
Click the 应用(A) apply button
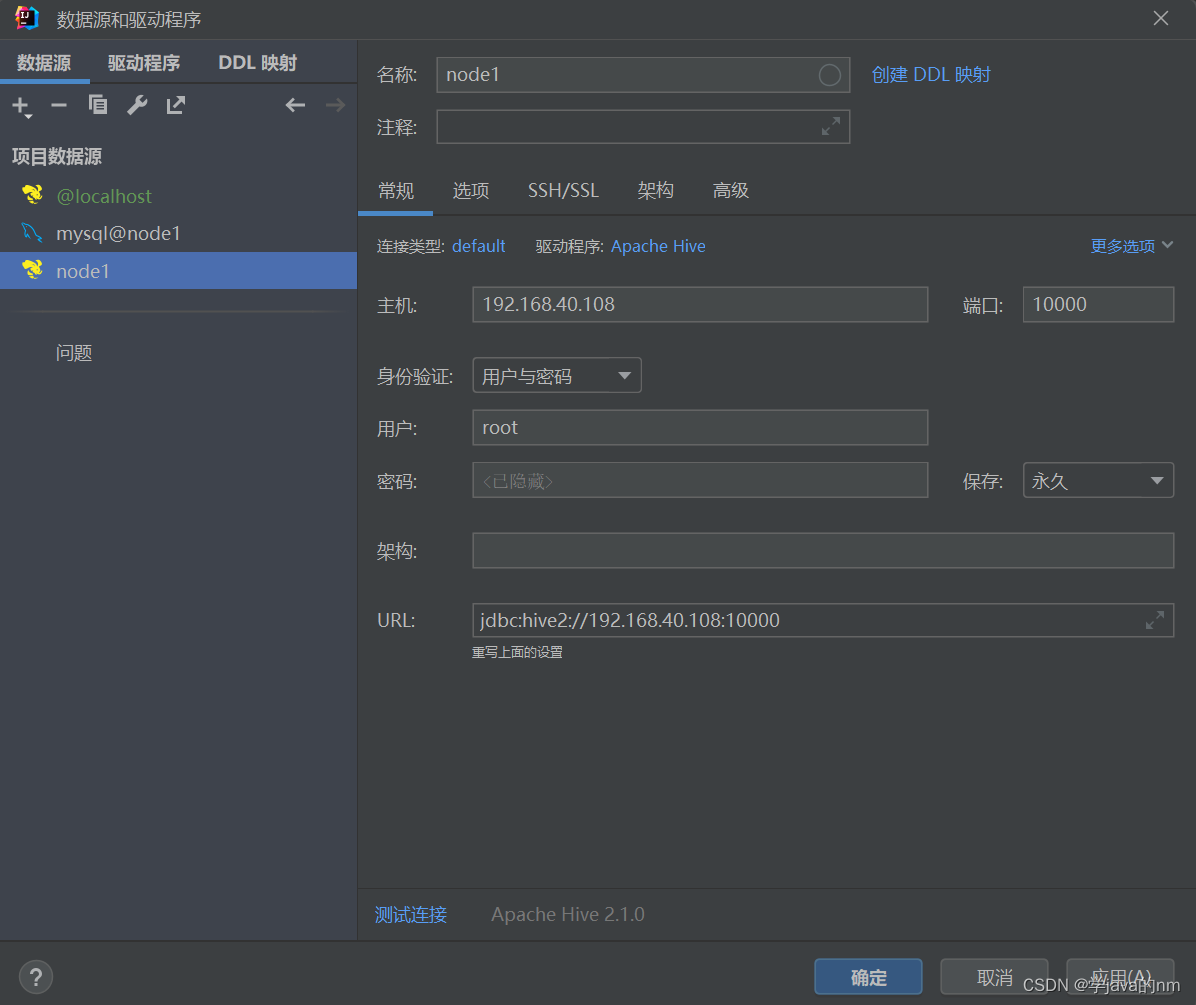coord(1120,977)
